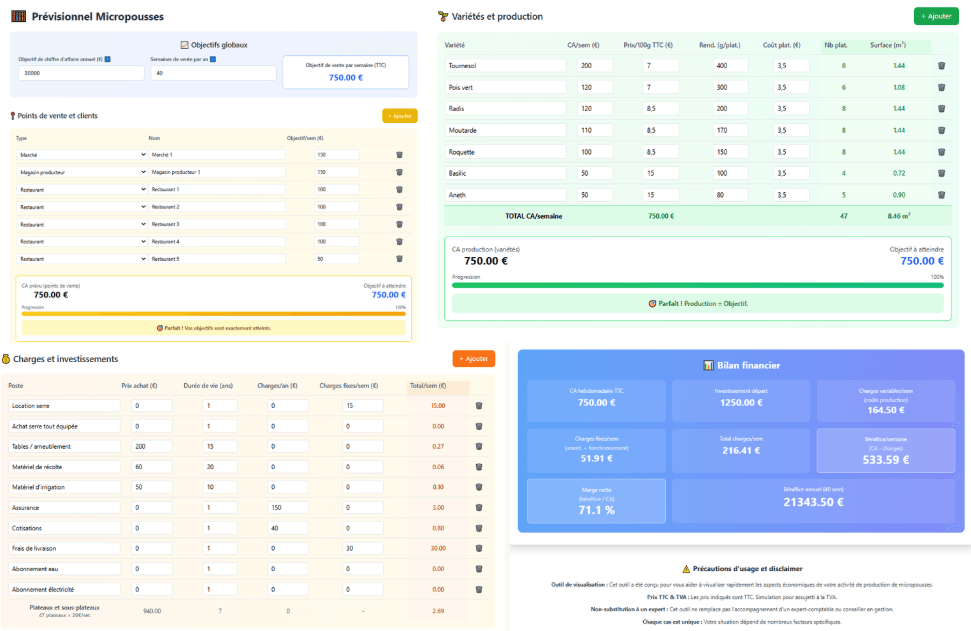Viewport: 971px width, 631px height.
Task: Remove the Radis variety with its trash icon
Action: [941, 108]
